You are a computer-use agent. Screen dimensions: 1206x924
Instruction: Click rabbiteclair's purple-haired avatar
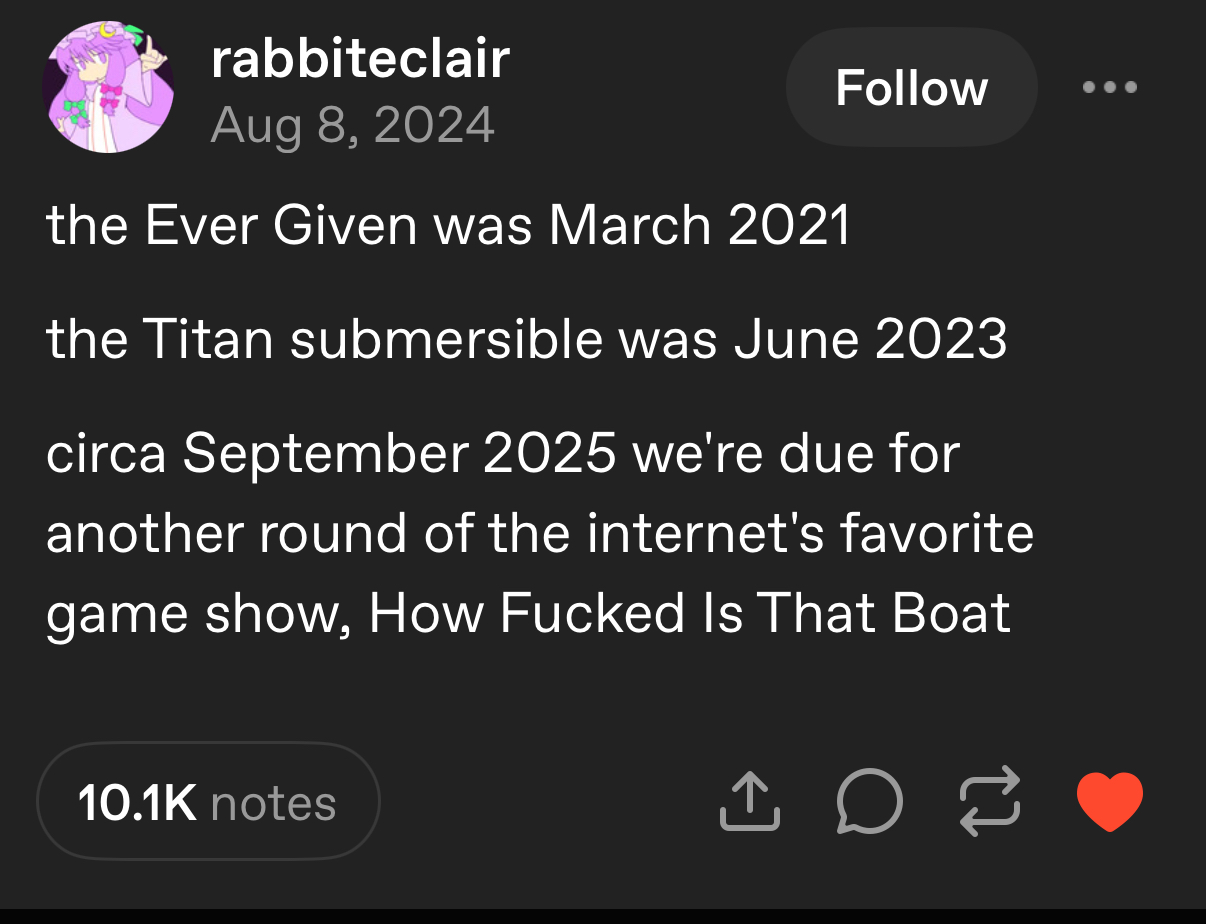tap(108, 88)
